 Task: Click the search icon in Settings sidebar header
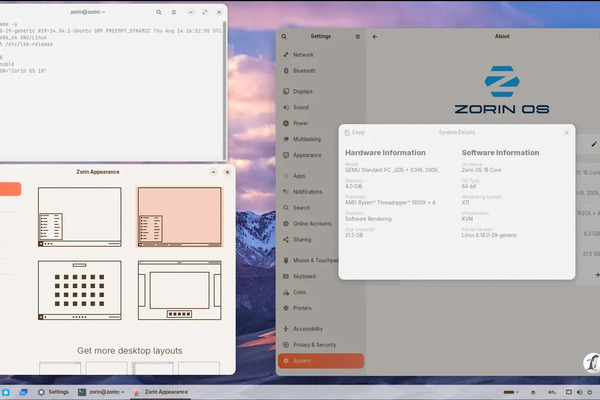[284, 37]
